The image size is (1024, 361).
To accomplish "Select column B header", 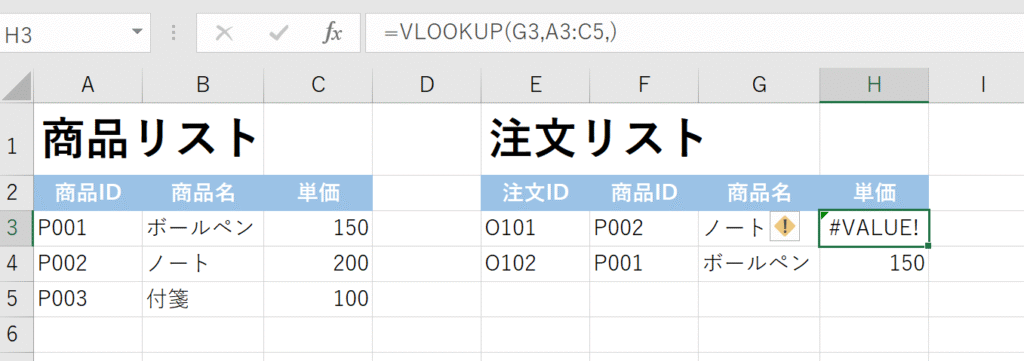I will point(203,86).
